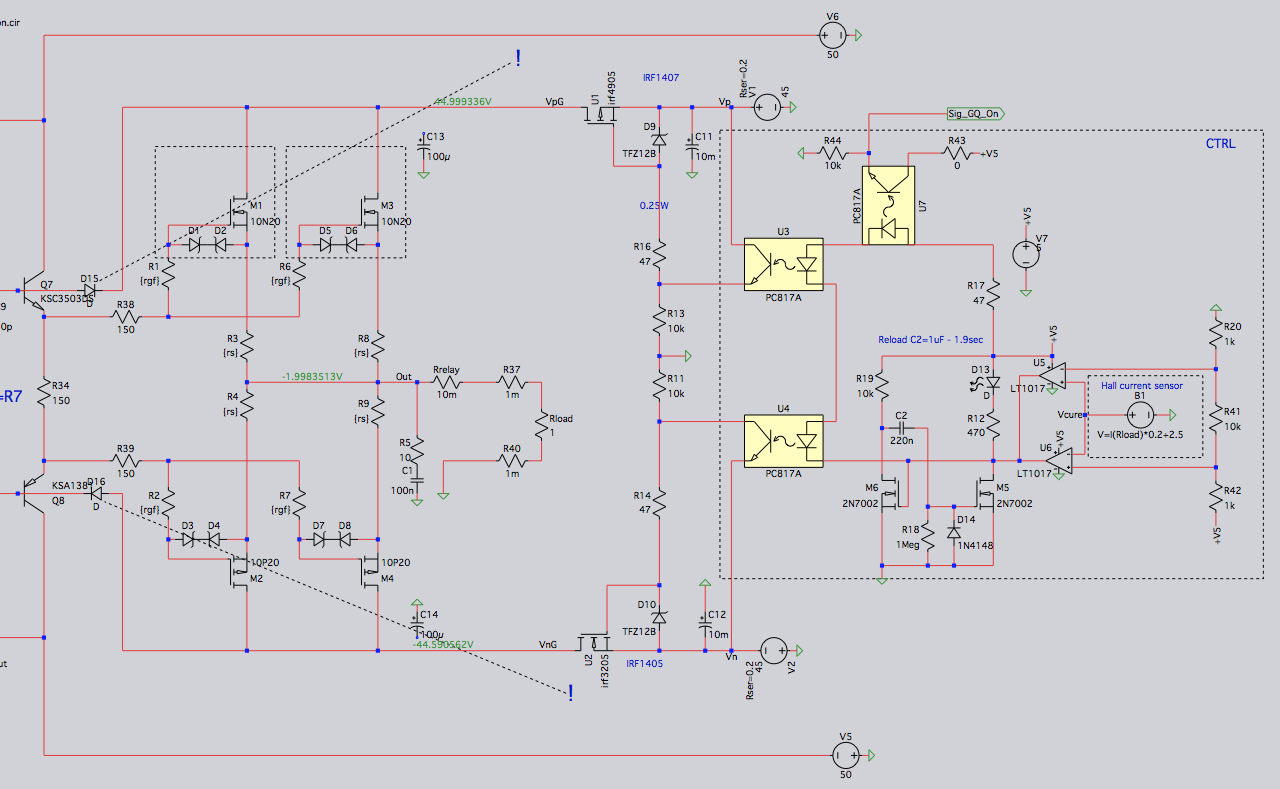Click the M4 10P20 MOSFET symbol
This screenshot has width=1280, height=789.
(x=370, y=573)
